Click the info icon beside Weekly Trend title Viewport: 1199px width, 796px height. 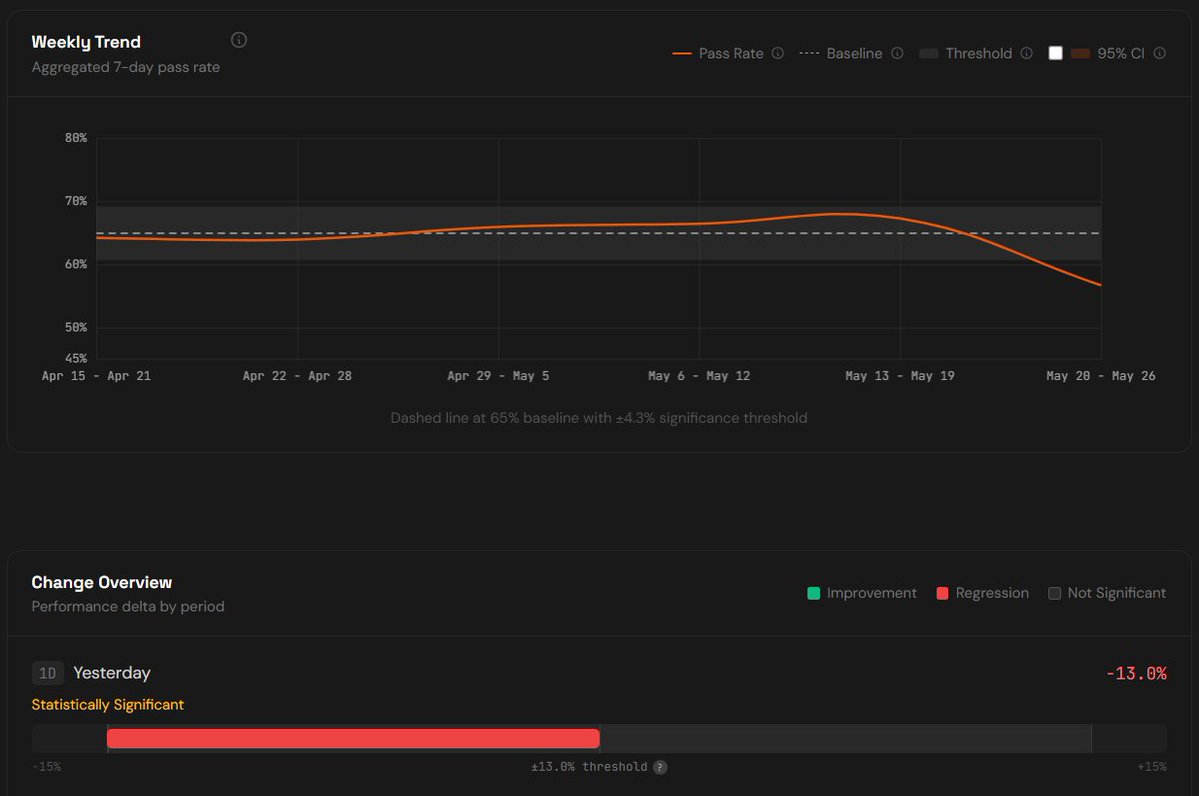[239, 40]
